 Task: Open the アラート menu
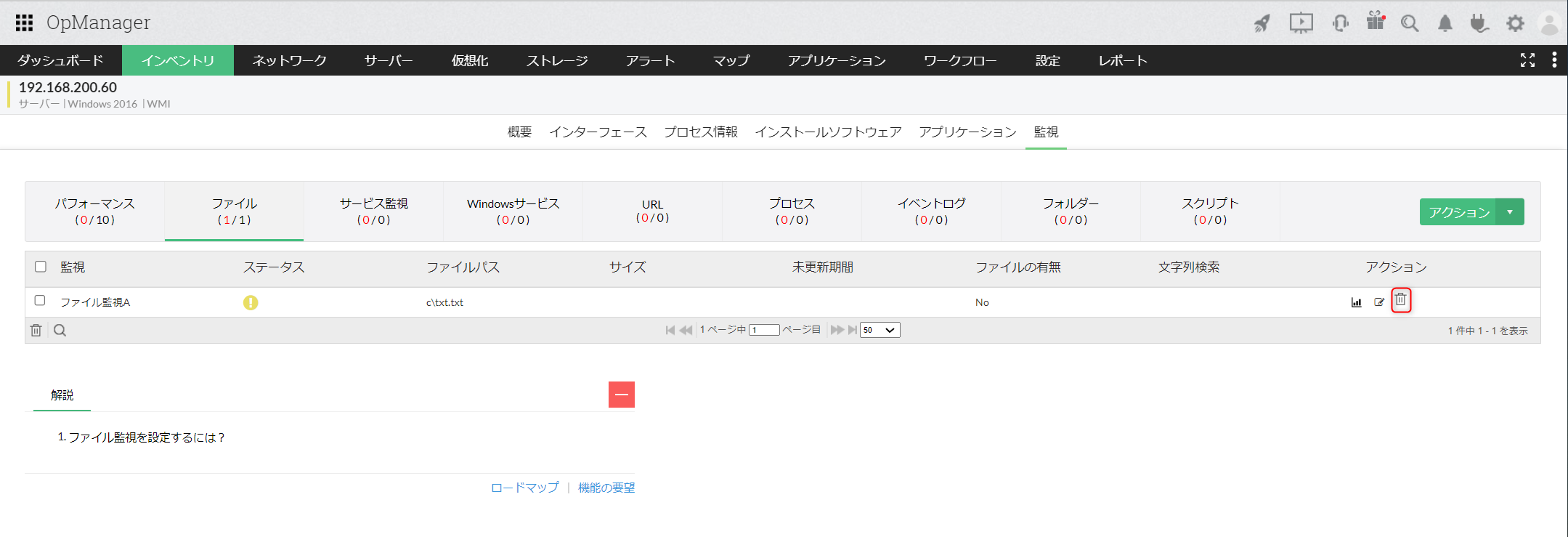point(651,60)
